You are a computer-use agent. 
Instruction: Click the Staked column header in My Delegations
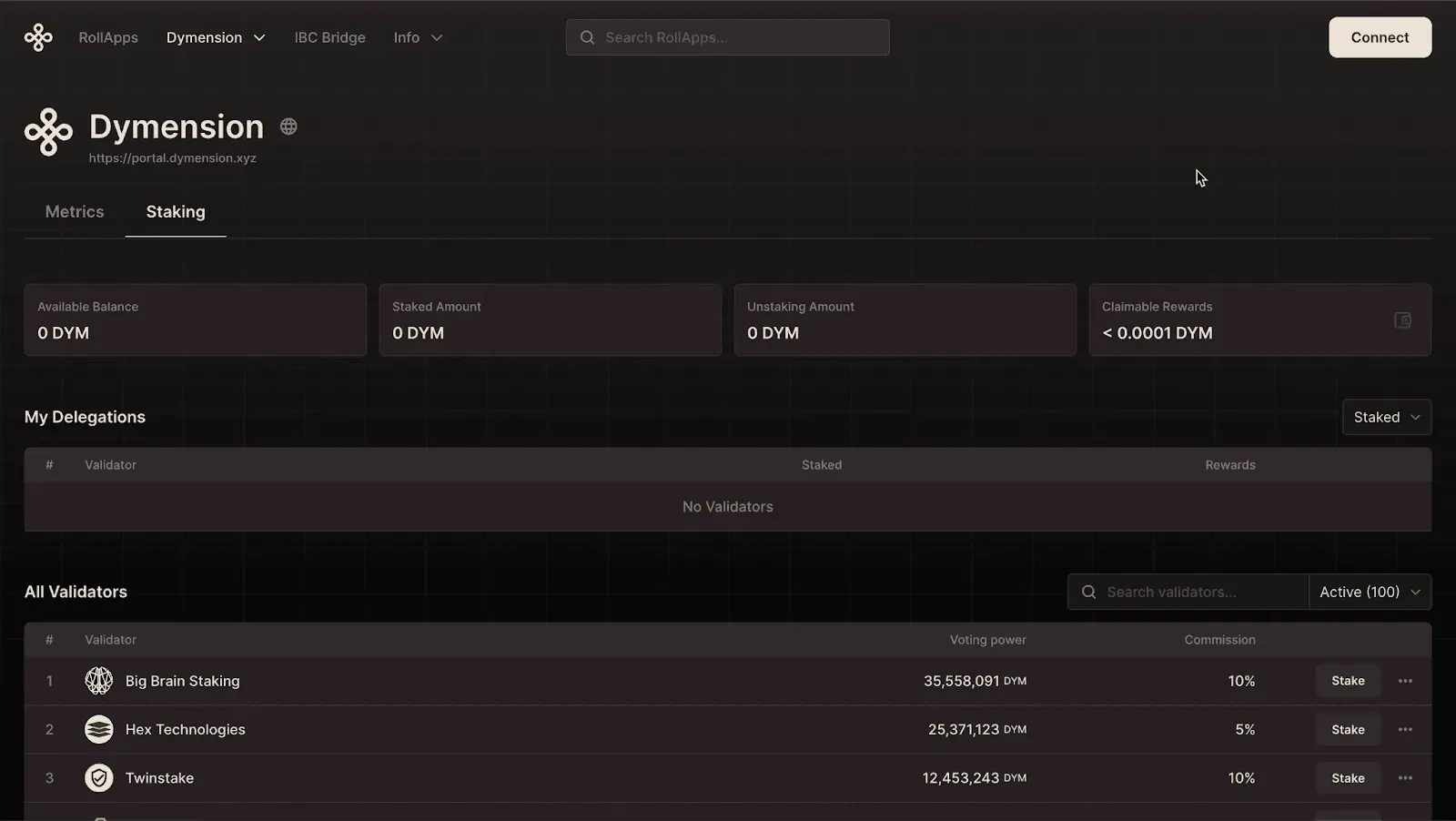point(822,465)
